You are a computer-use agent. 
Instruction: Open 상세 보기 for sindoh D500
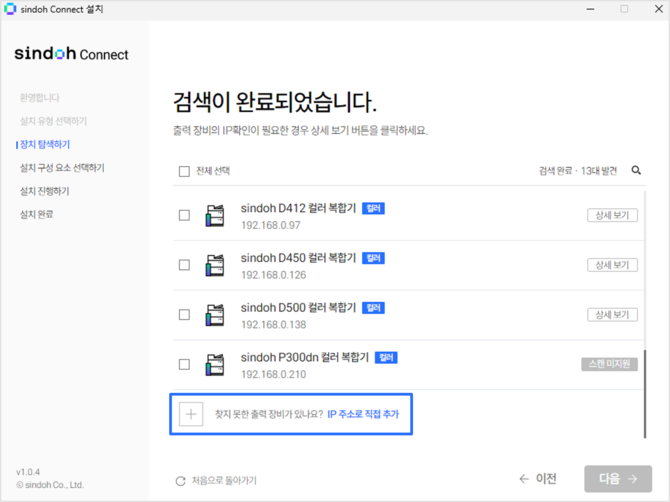tap(612, 315)
